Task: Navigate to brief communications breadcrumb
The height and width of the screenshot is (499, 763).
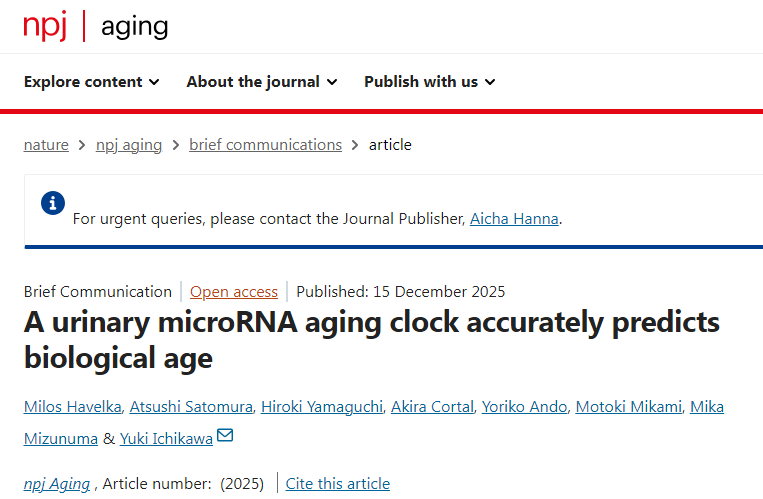Action: tap(265, 145)
